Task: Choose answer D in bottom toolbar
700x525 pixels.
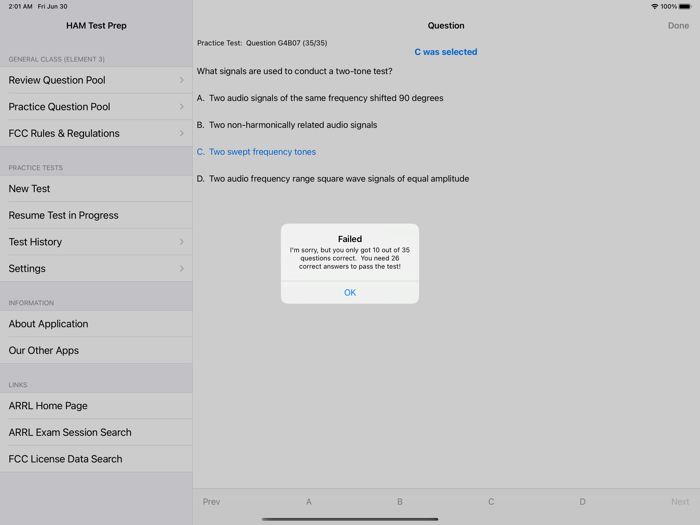Action: (x=582, y=502)
